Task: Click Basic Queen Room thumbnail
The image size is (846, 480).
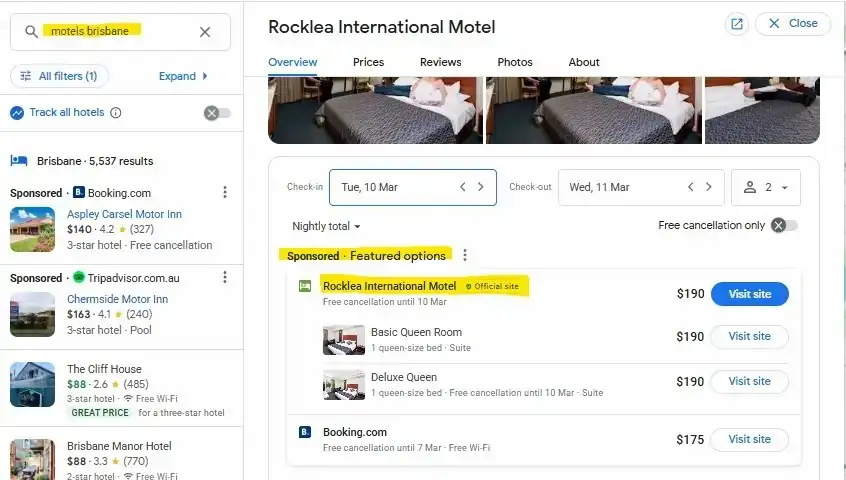Action: click(x=344, y=340)
